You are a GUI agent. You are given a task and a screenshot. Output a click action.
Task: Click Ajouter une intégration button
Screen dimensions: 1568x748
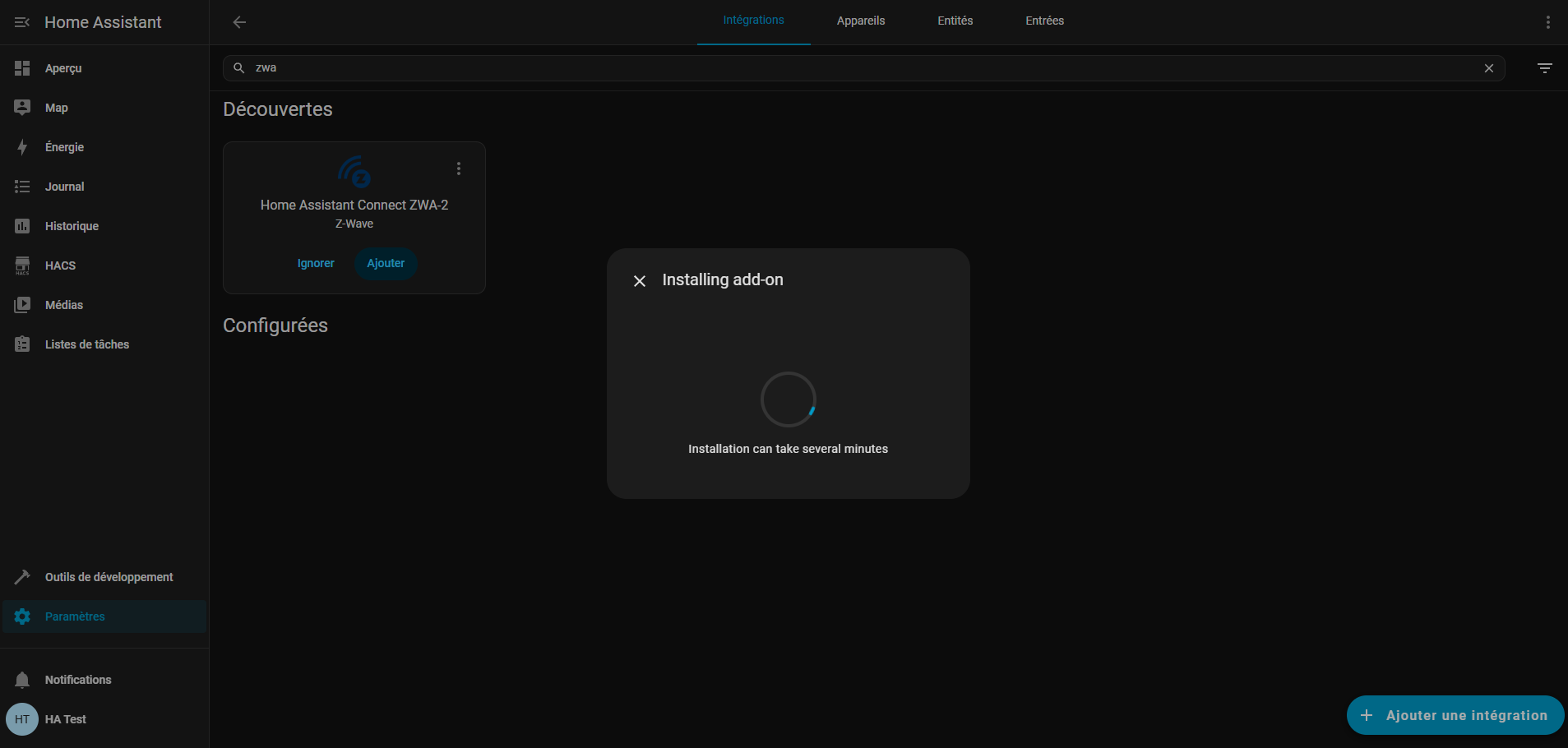[x=1455, y=715]
